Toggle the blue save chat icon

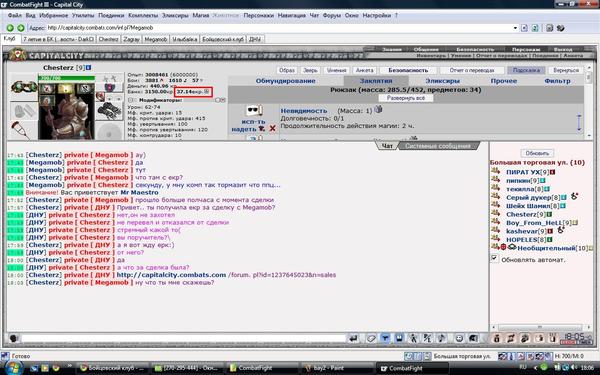(x=399, y=338)
